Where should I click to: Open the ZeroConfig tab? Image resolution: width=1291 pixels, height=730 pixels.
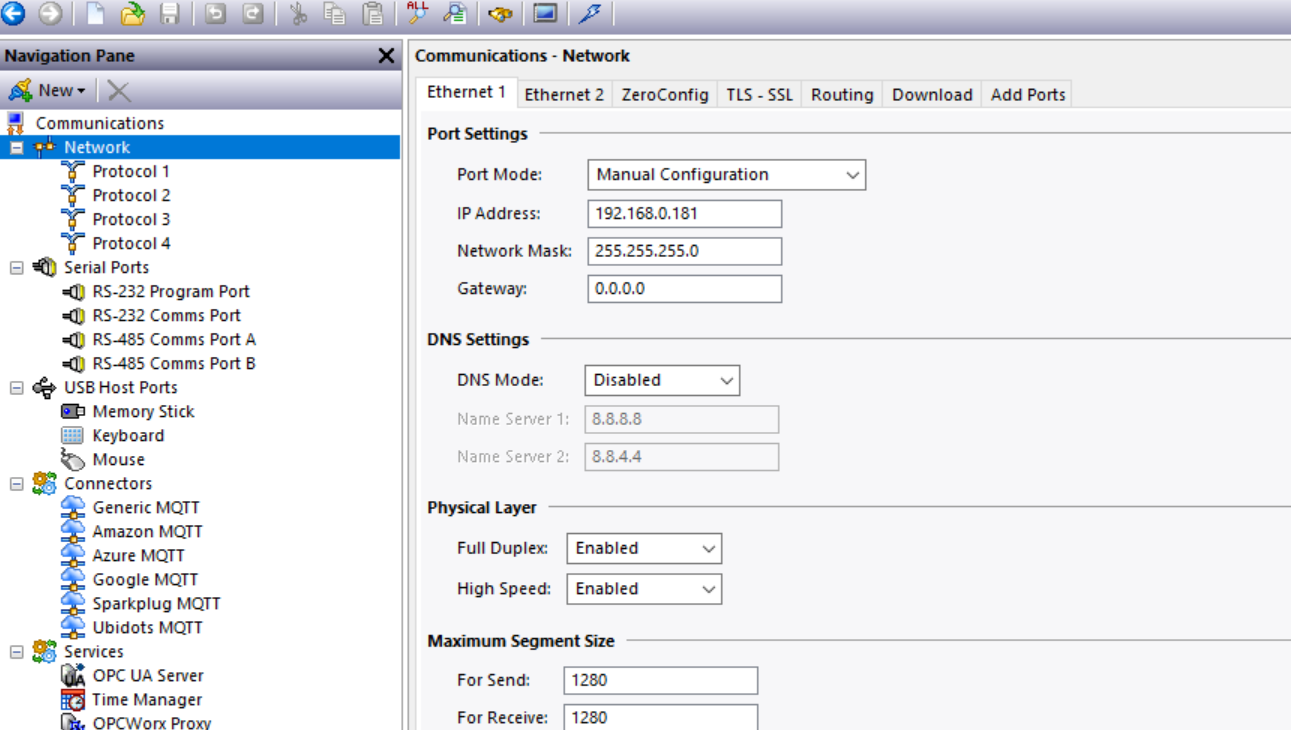point(665,94)
